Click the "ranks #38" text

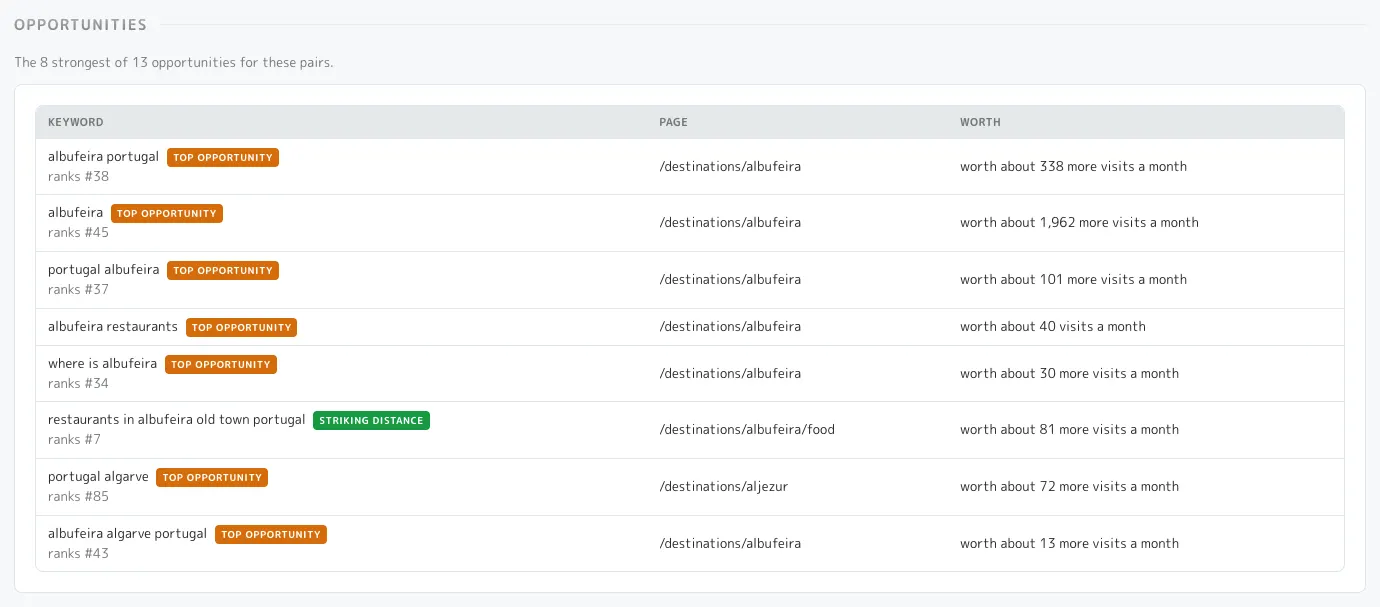pyautogui.click(x=78, y=177)
